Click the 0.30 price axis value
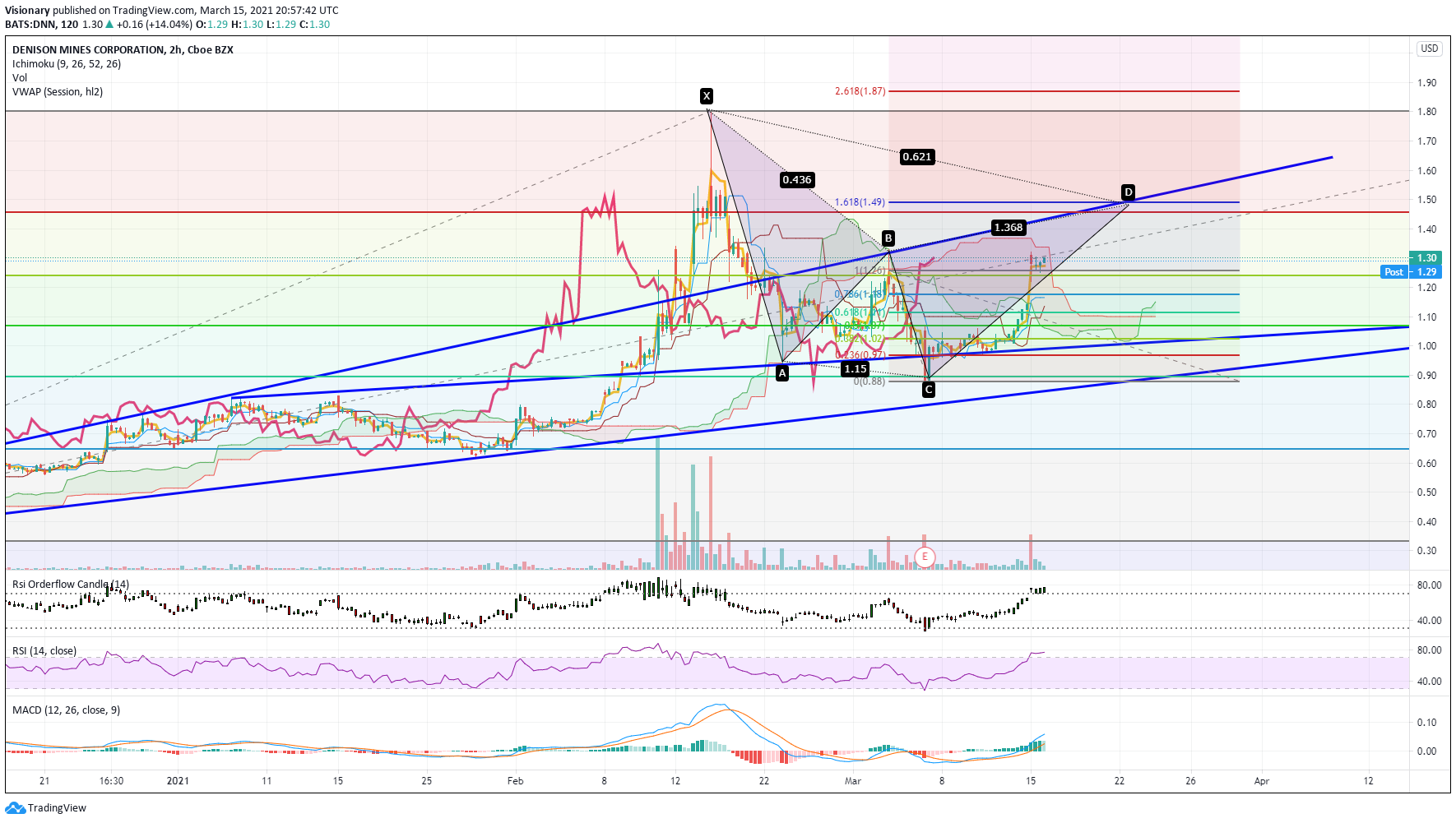 click(x=1427, y=551)
